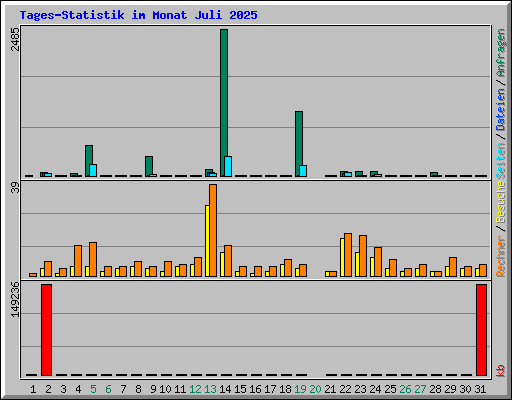Viewport: 512px width, 400px height.
Task: Click the 'Besuche' legend label
Action: click(501, 202)
